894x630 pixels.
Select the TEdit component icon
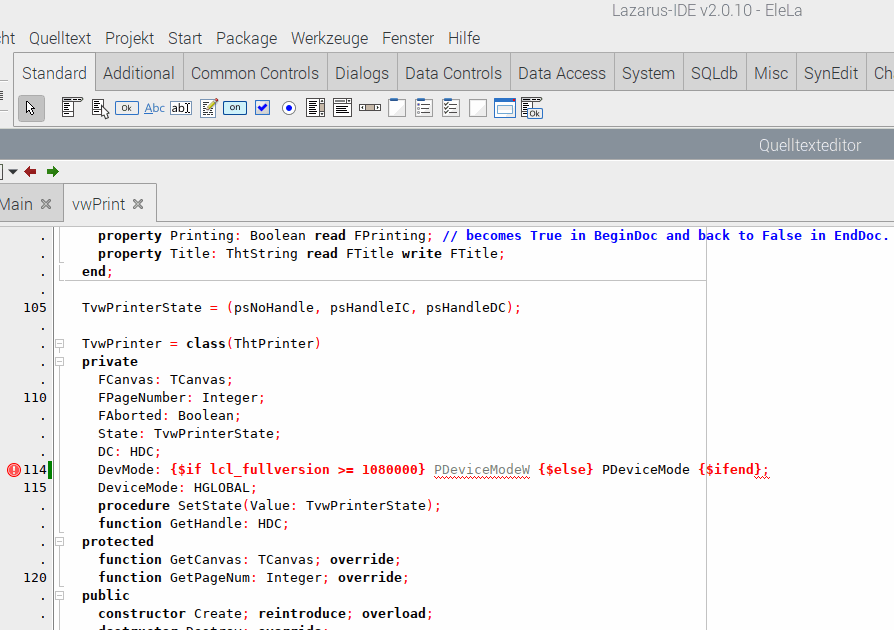(x=181, y=107)
